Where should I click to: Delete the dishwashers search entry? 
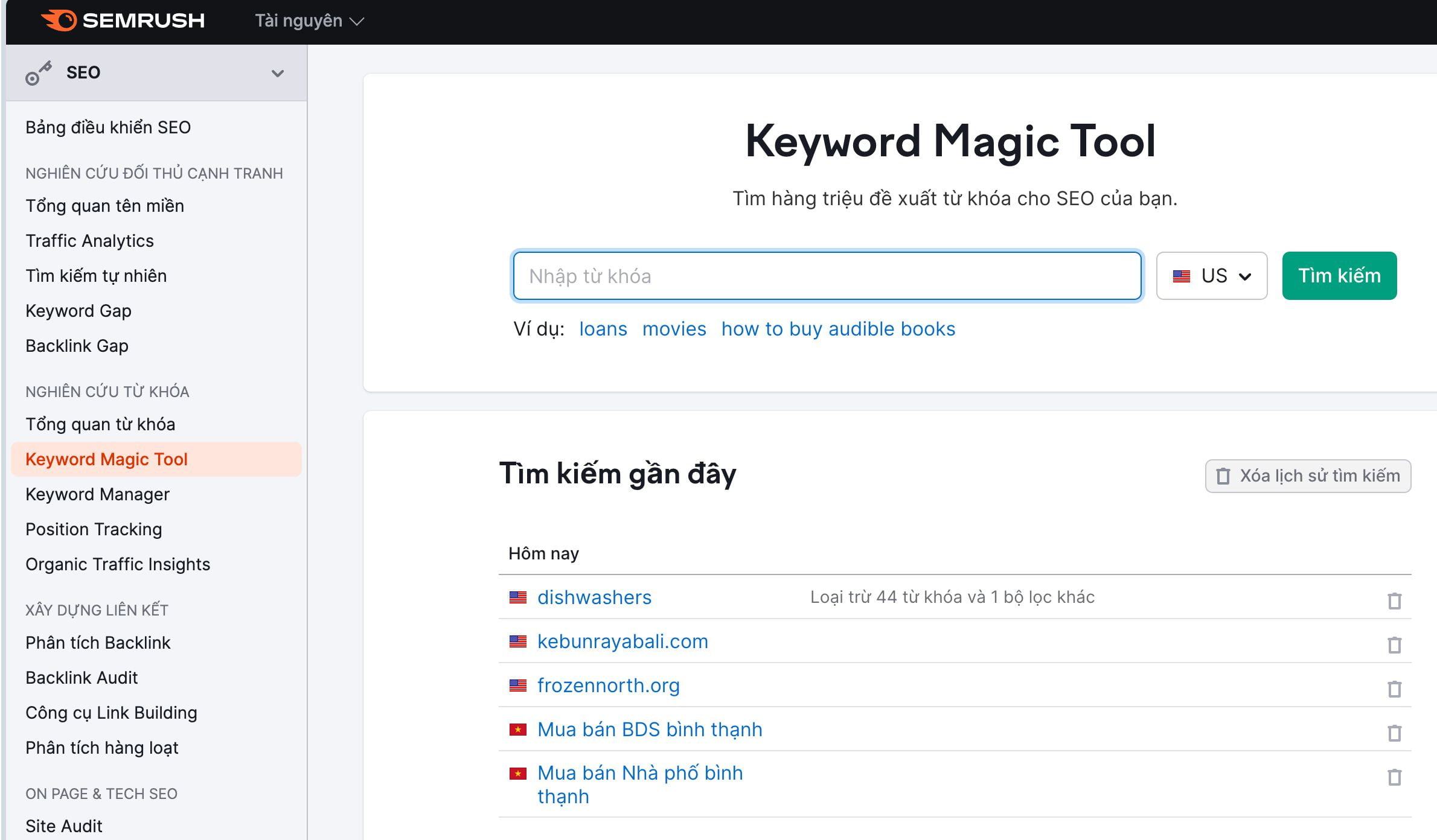(x=1394, y=600)
